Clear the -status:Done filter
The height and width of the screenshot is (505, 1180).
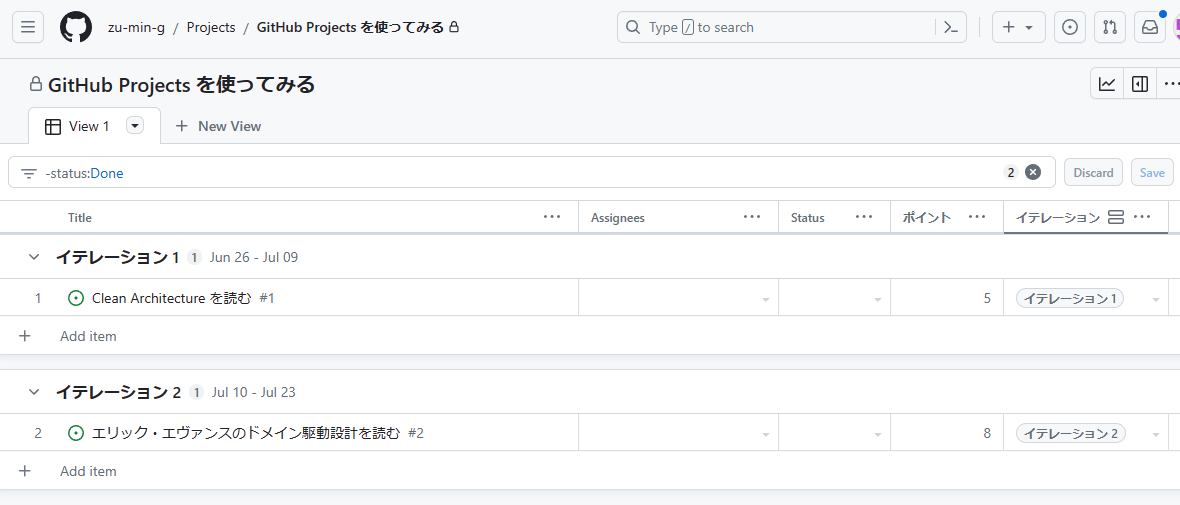tap(1033, 172)
